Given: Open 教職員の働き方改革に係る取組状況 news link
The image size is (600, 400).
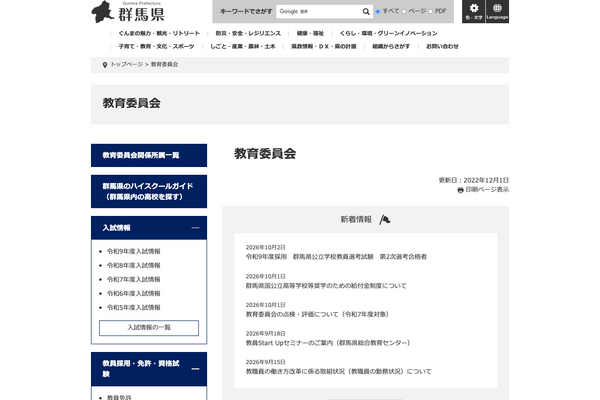Looking at the screenshot, I should point(338,372).
